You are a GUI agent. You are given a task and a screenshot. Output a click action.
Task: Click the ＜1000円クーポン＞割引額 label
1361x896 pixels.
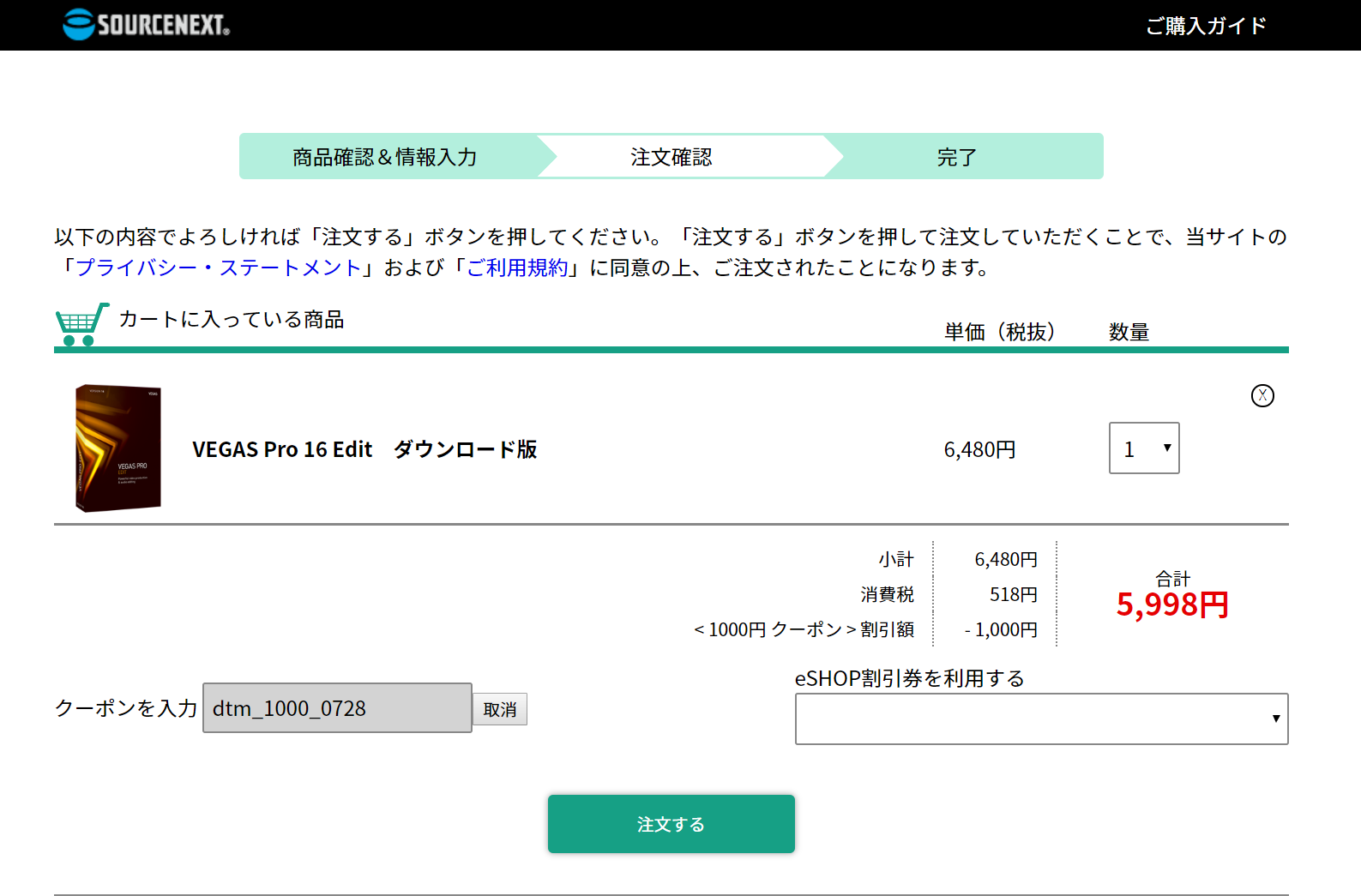[x=803, y=629]
